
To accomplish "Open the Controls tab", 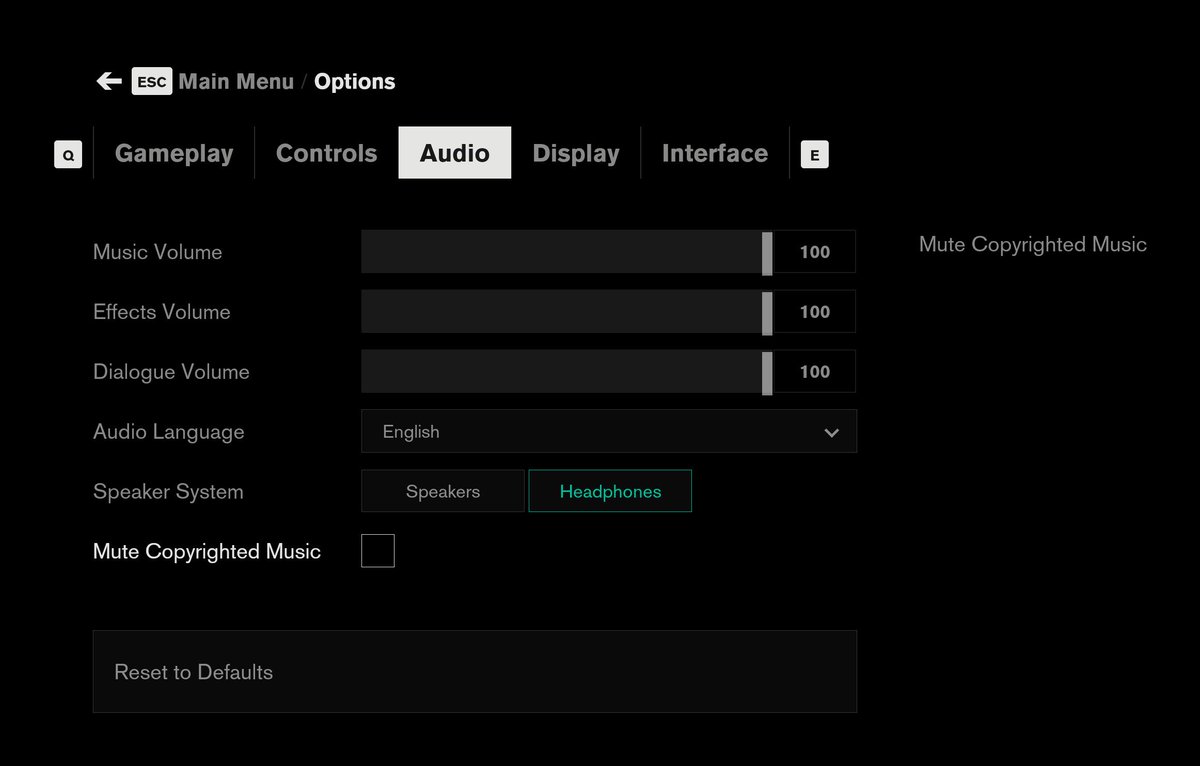I will pos(326,153).
